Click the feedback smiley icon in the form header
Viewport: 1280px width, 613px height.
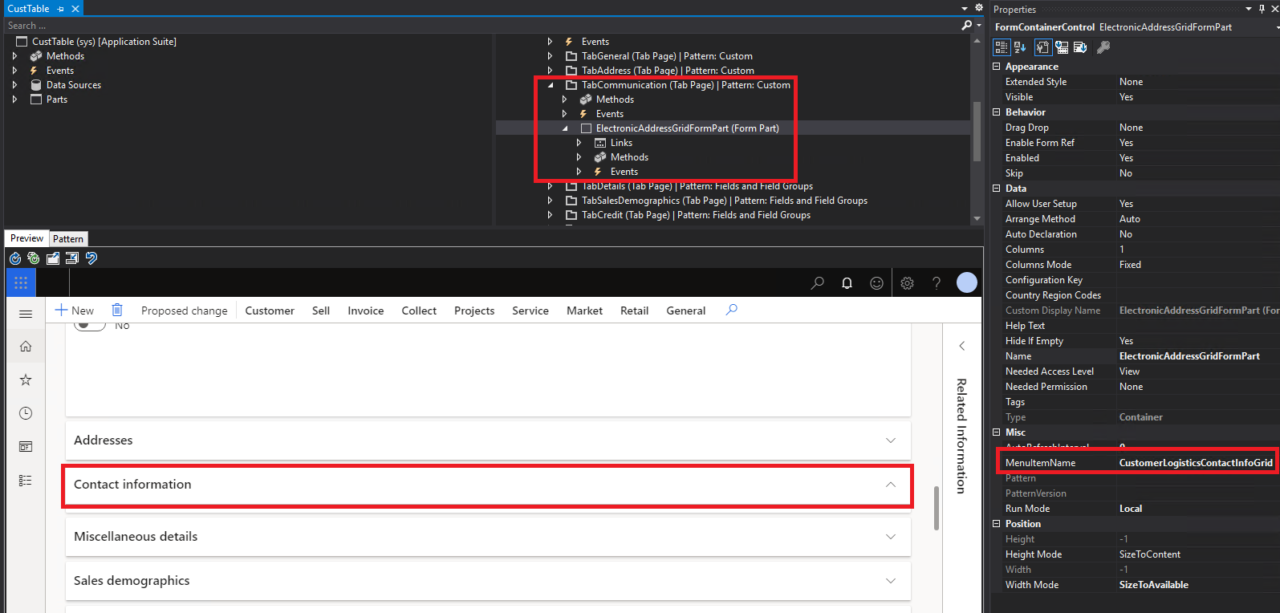(x=876, y=283)
